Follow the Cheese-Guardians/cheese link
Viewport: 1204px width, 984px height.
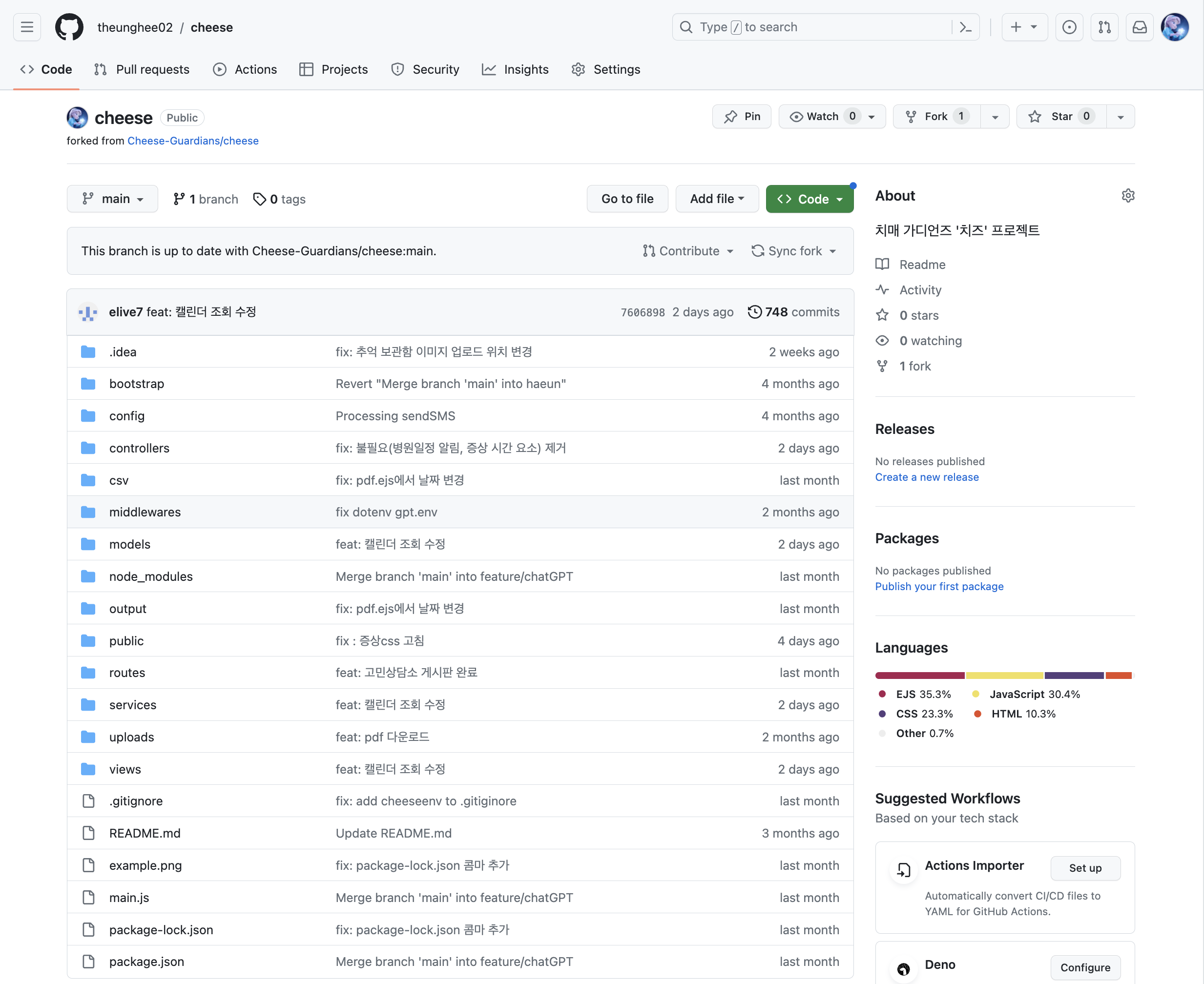pos(193,141)
